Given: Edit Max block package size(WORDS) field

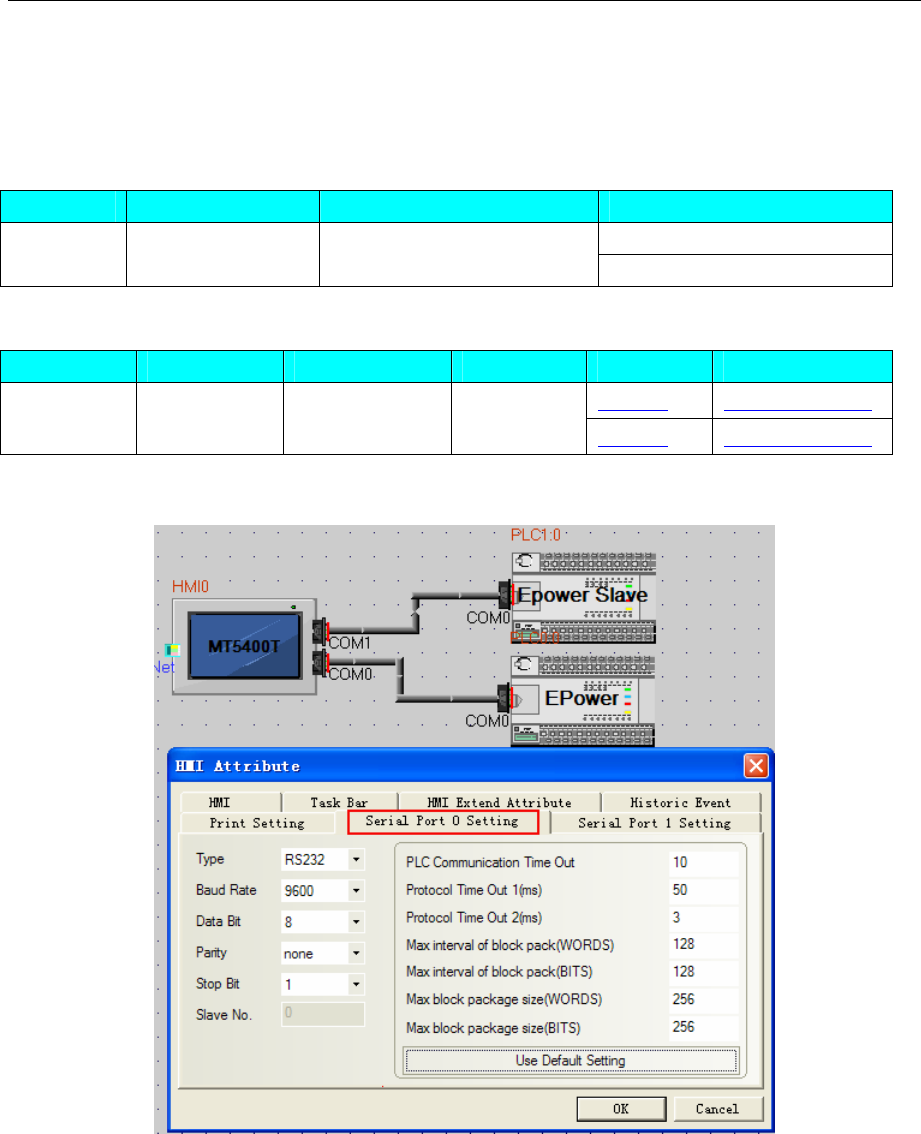Looking at the screenshot, I should click(x=703, y=999).
